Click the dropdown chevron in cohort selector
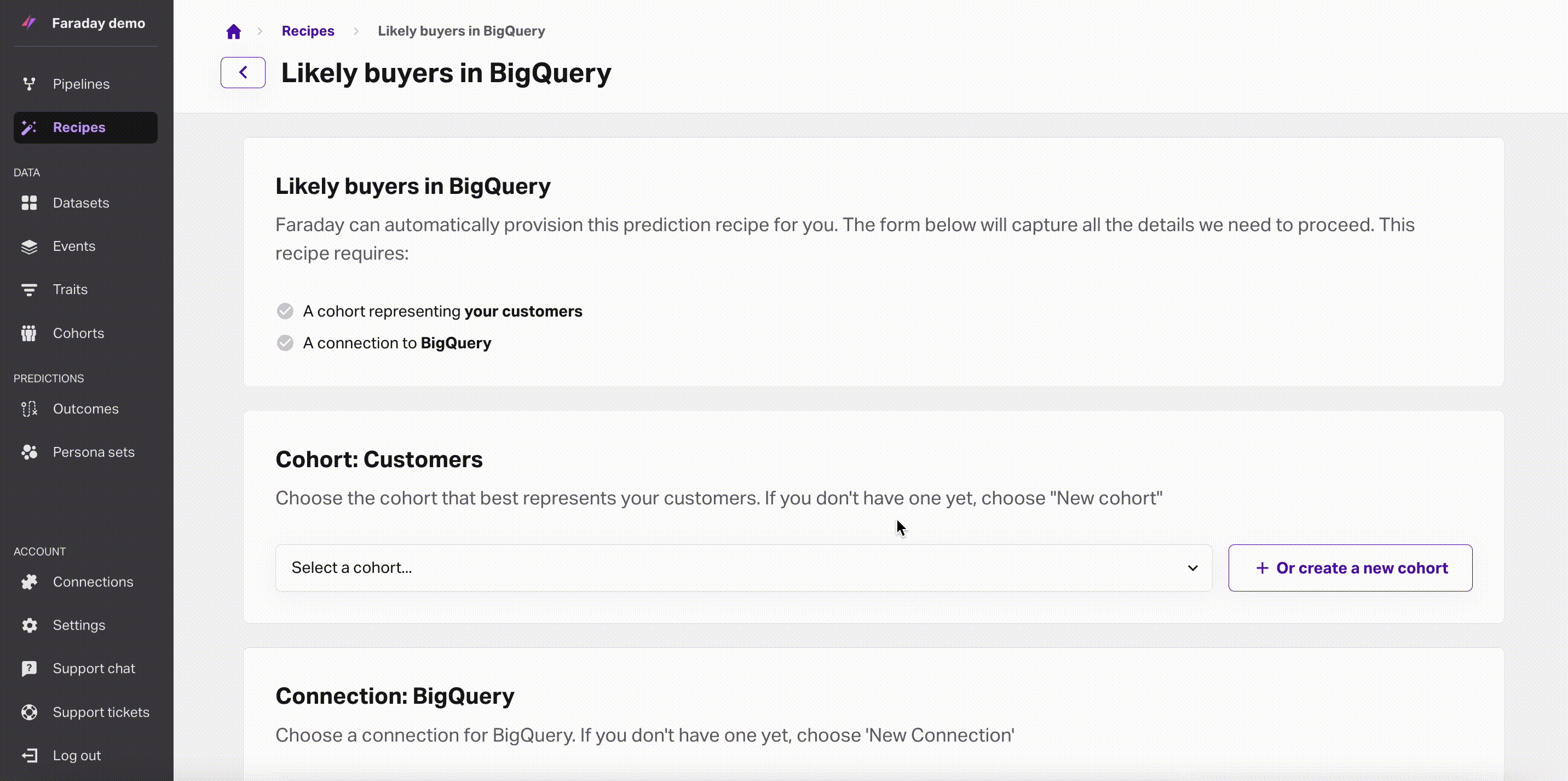The width and height of the screenshot is (1568, 781). click(1192, 568)
